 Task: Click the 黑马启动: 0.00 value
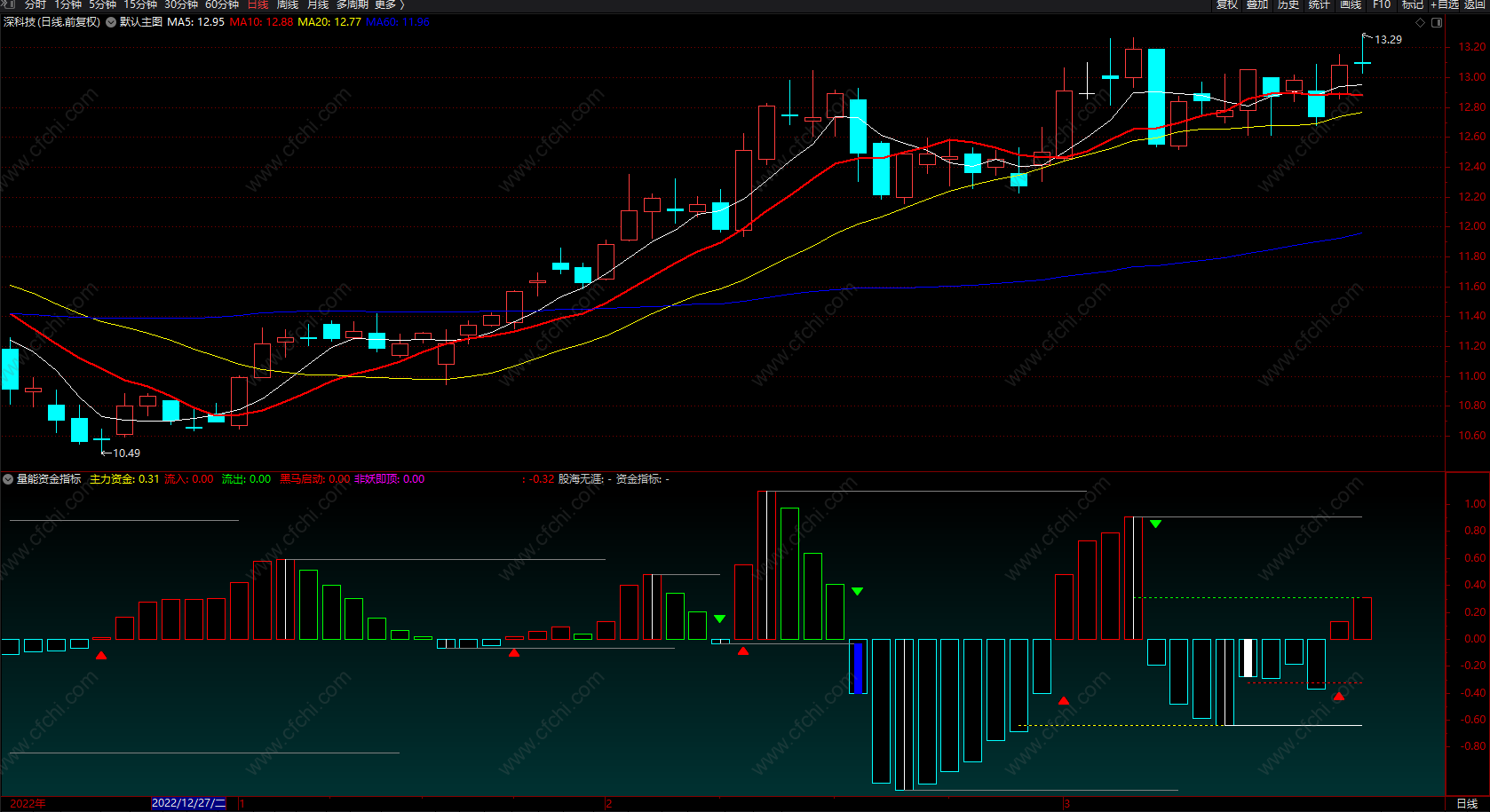pos(315,479)
